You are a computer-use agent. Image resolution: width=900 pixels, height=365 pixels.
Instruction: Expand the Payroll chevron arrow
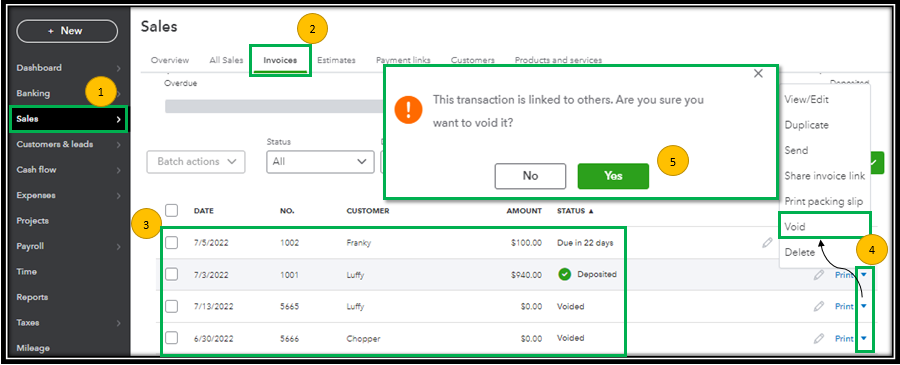click(119, 247)
